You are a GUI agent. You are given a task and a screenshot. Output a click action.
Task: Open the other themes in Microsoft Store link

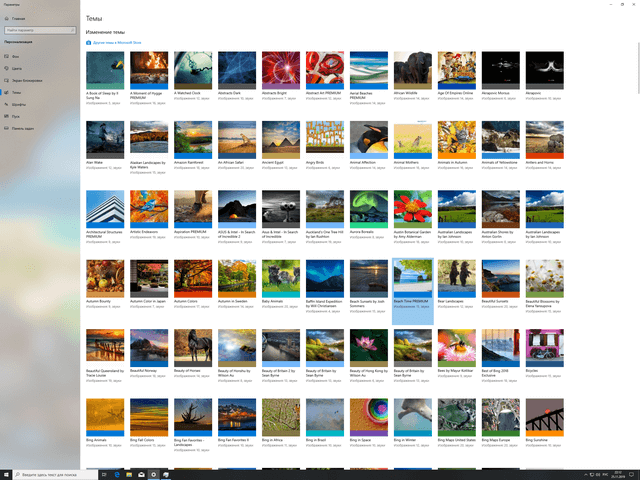117,42
